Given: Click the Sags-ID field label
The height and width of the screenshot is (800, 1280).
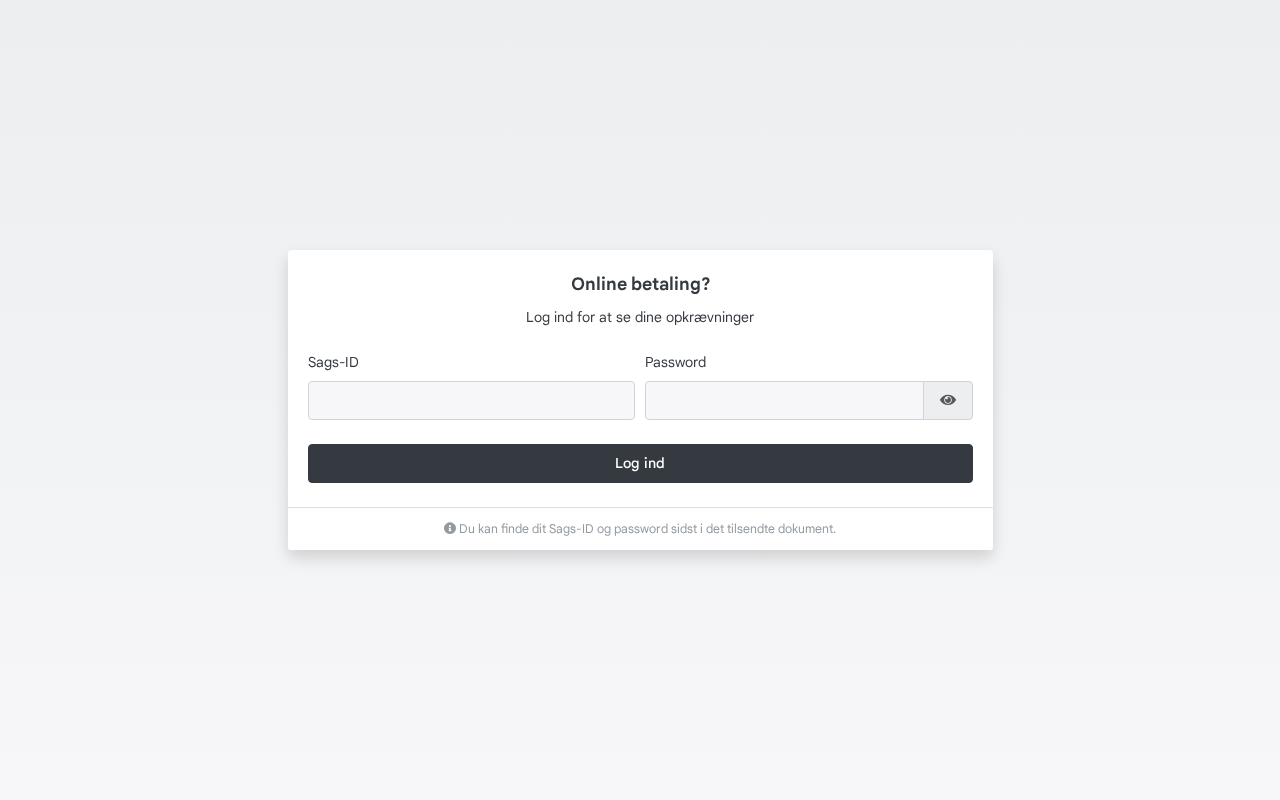Looking at the screenshot, I should 333,362.
